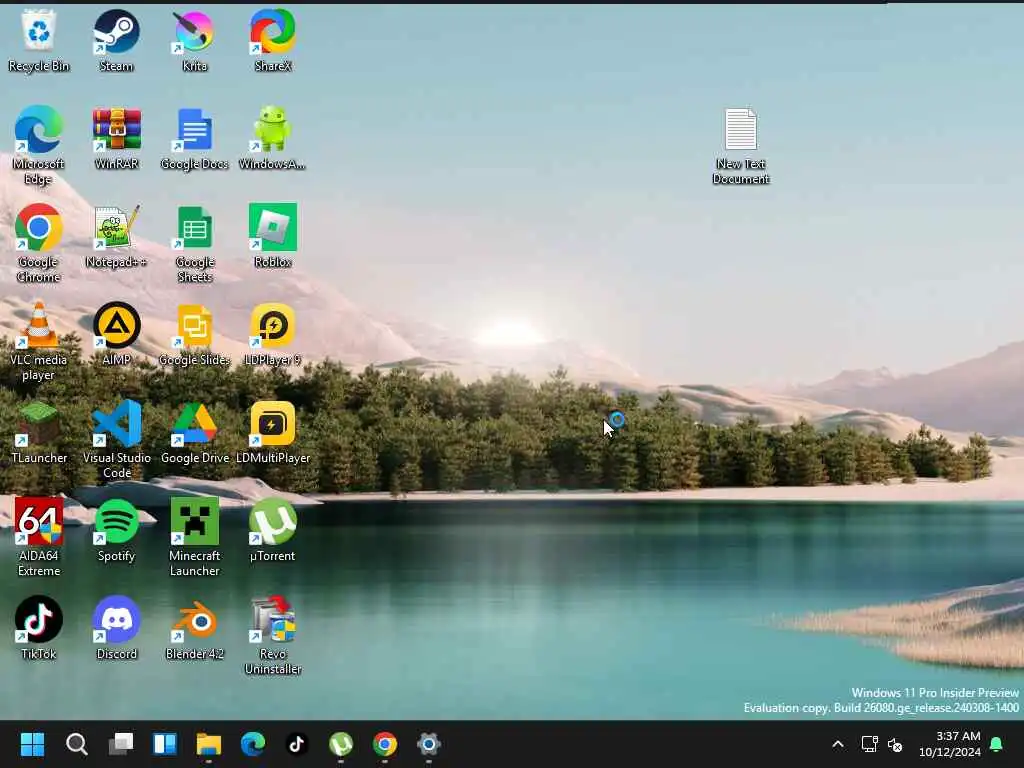Select the Revo Uninstaller desktop shortcut
1024x768 pixels.
(272, 635)
